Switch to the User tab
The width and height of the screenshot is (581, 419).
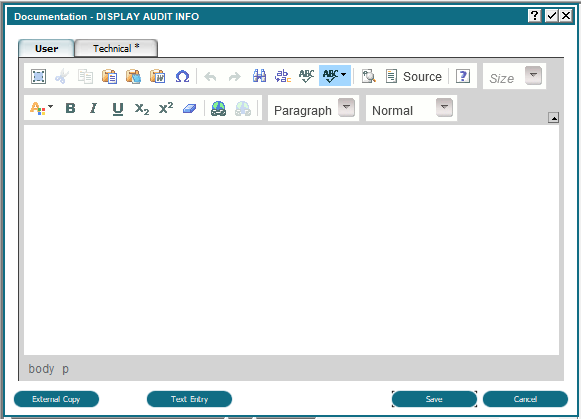point(46,49)
